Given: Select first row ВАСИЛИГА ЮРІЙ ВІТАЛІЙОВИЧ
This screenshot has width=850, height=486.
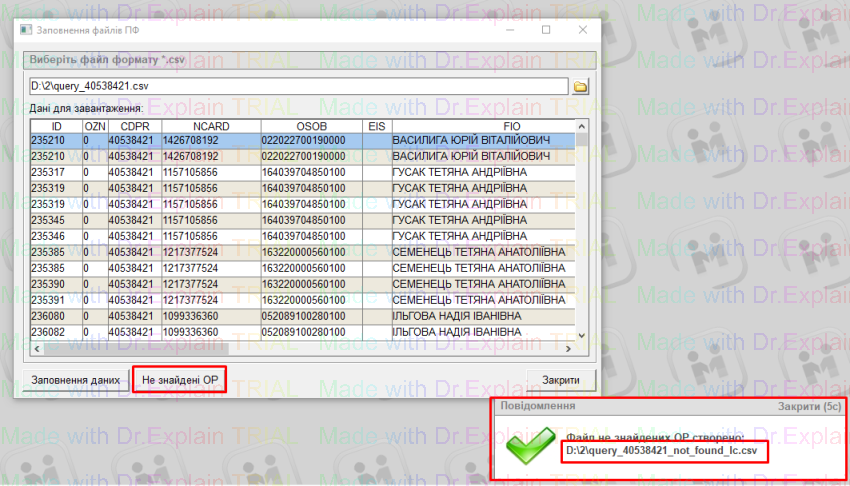Looking at the screenshot, I should click(470, 141).
